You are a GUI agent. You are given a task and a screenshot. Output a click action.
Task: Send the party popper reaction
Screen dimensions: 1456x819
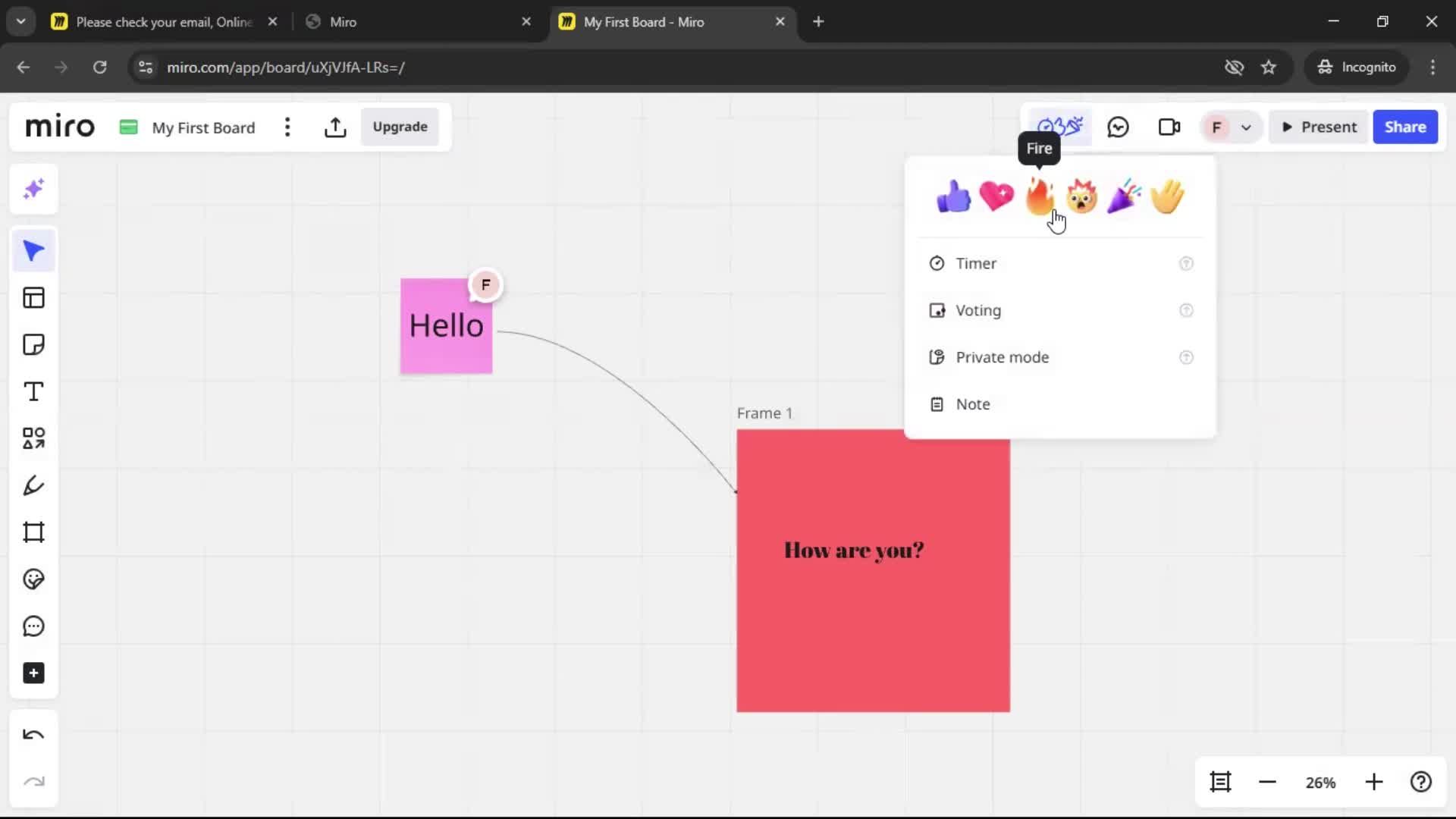click(1124, 196)
